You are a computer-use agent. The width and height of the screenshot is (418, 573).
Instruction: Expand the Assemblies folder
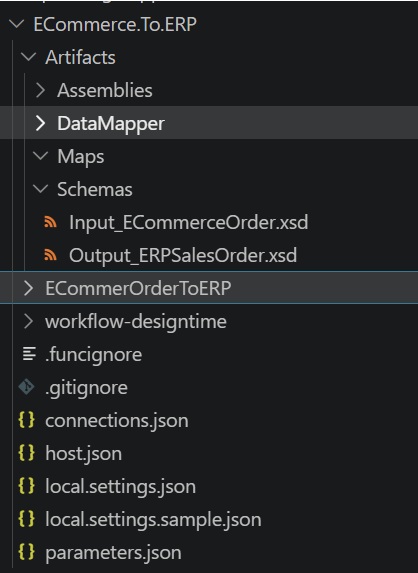(x=41, y=90)
